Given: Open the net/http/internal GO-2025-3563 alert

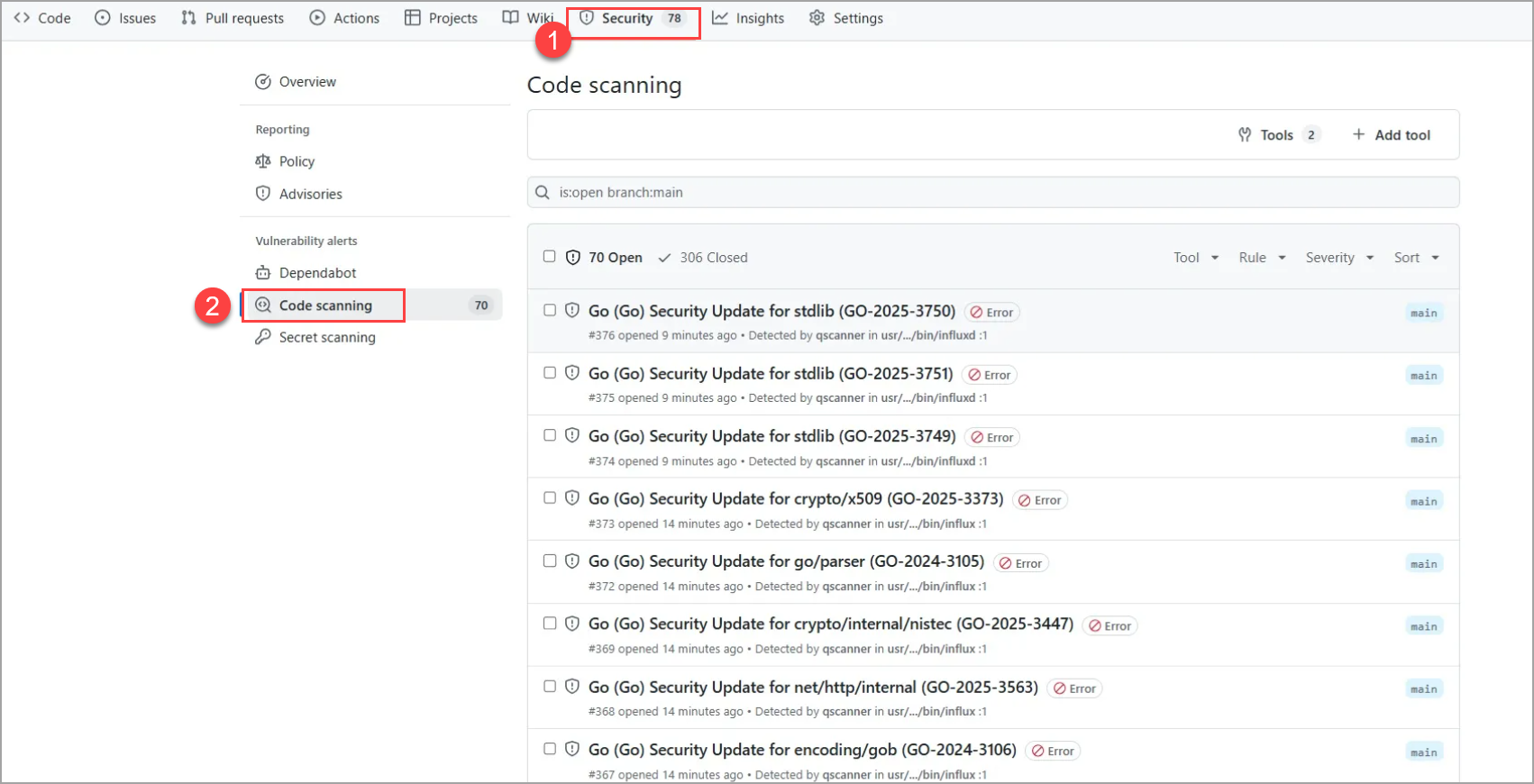Looking at the screenshot, I should click(x=813, y=687).
